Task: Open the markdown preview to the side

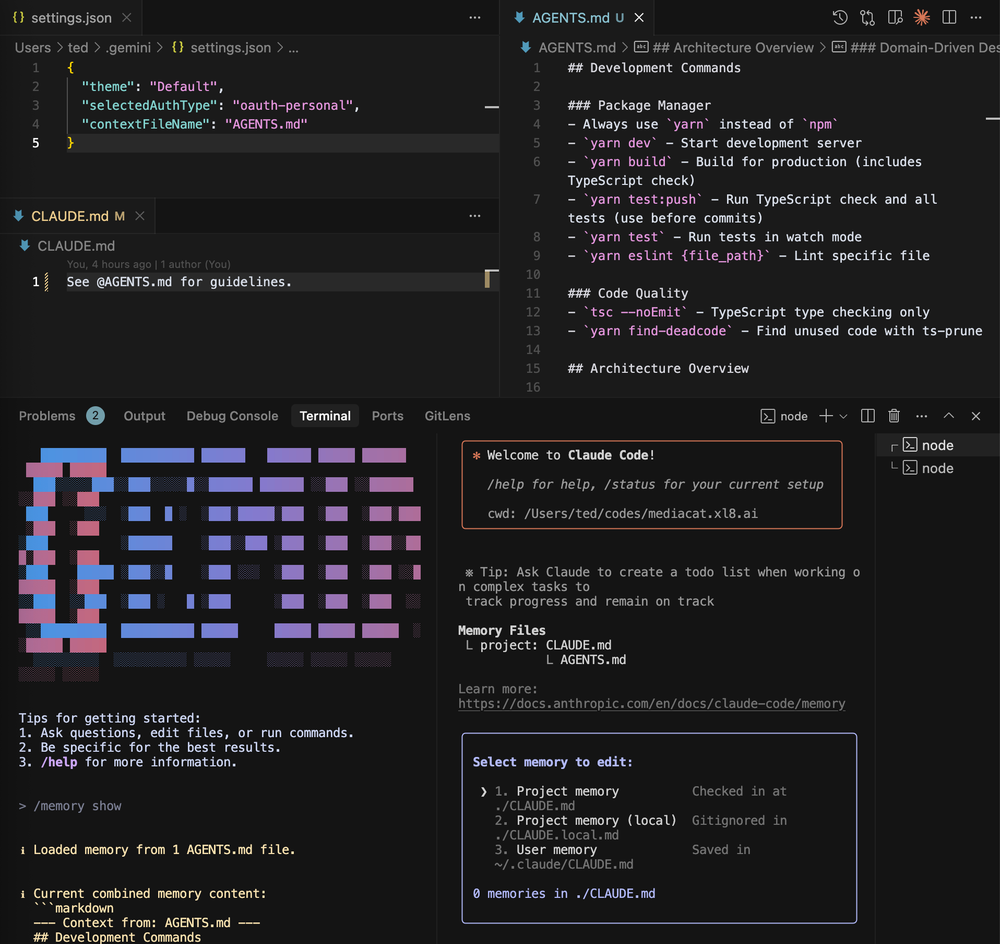Action: click(x=895, y=18)
